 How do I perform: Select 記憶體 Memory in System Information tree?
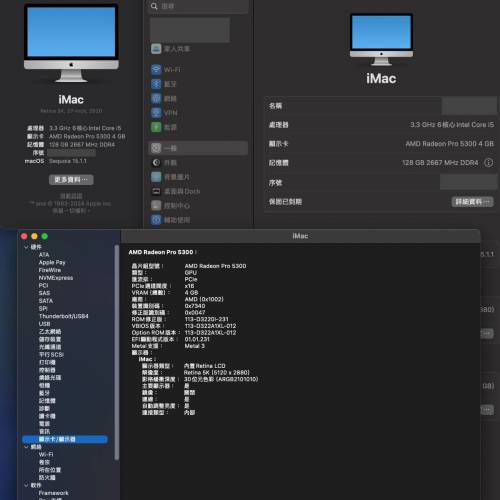(47, 401)
